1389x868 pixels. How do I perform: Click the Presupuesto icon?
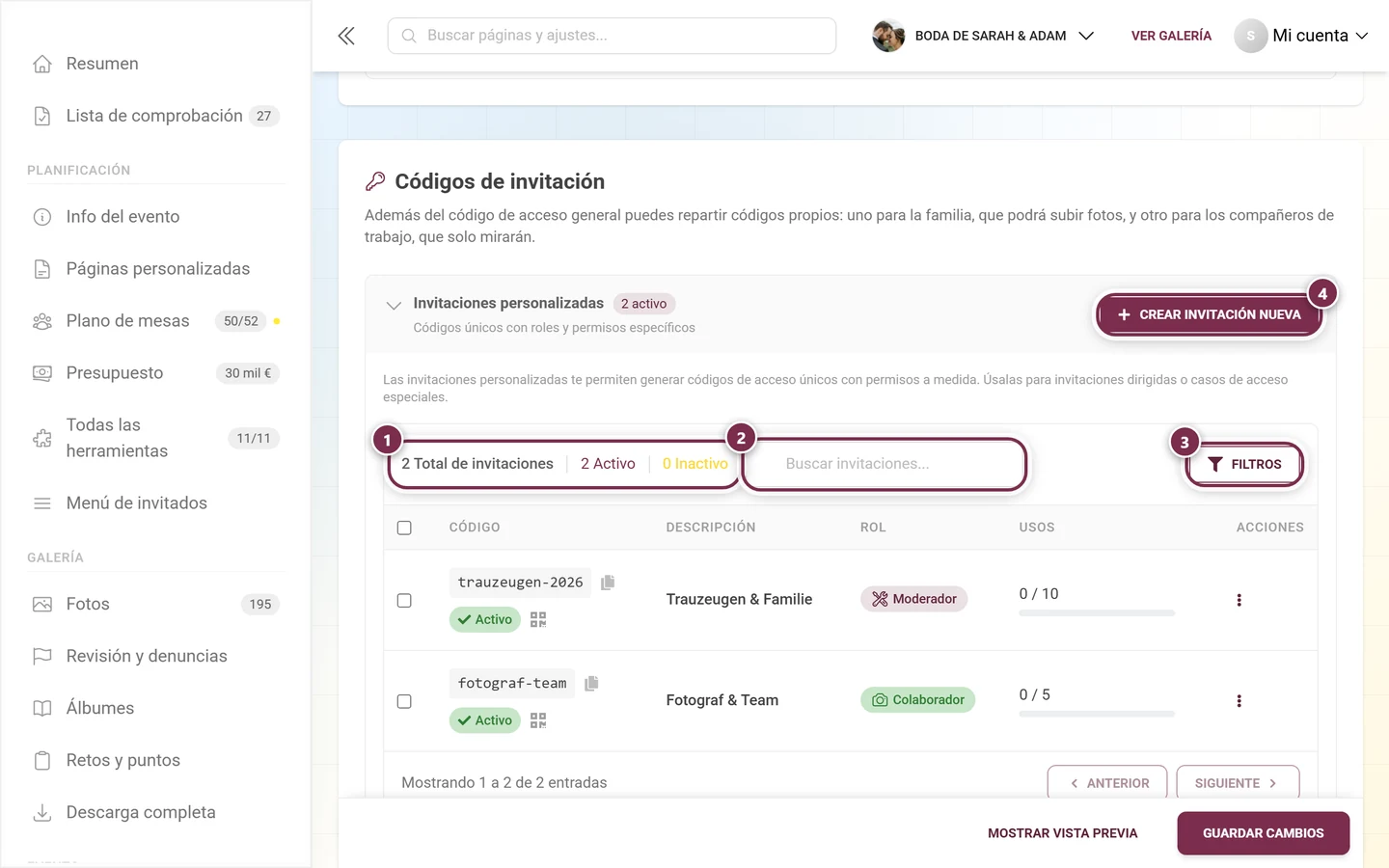42,373
